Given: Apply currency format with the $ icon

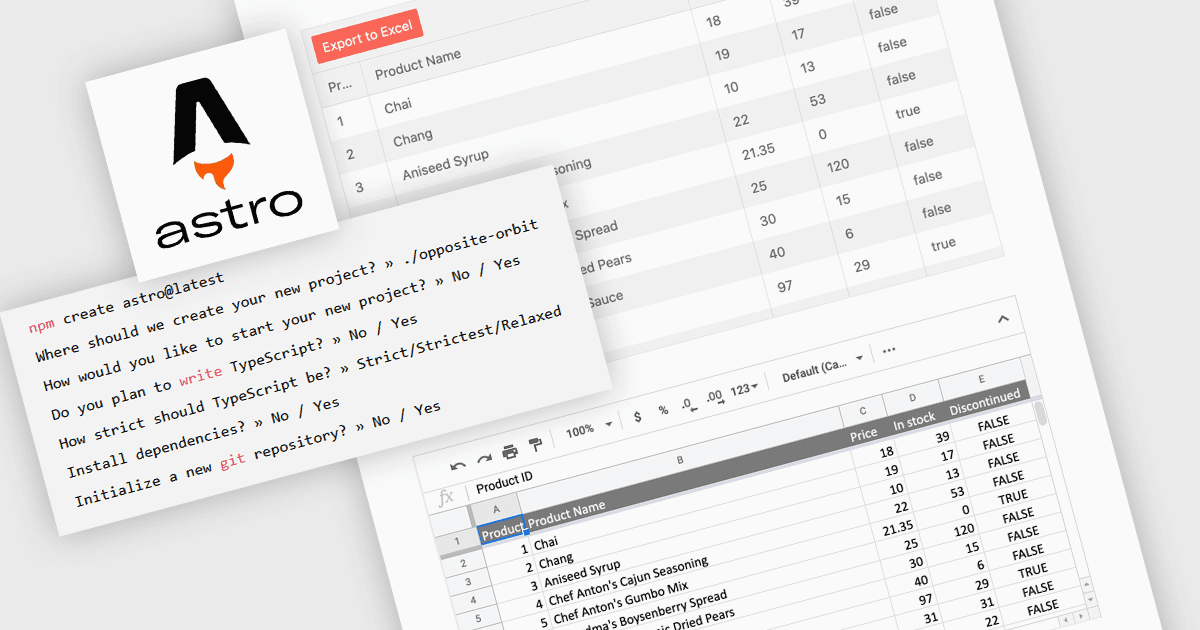Looking at the screenshot, I should tap(638, 415).
